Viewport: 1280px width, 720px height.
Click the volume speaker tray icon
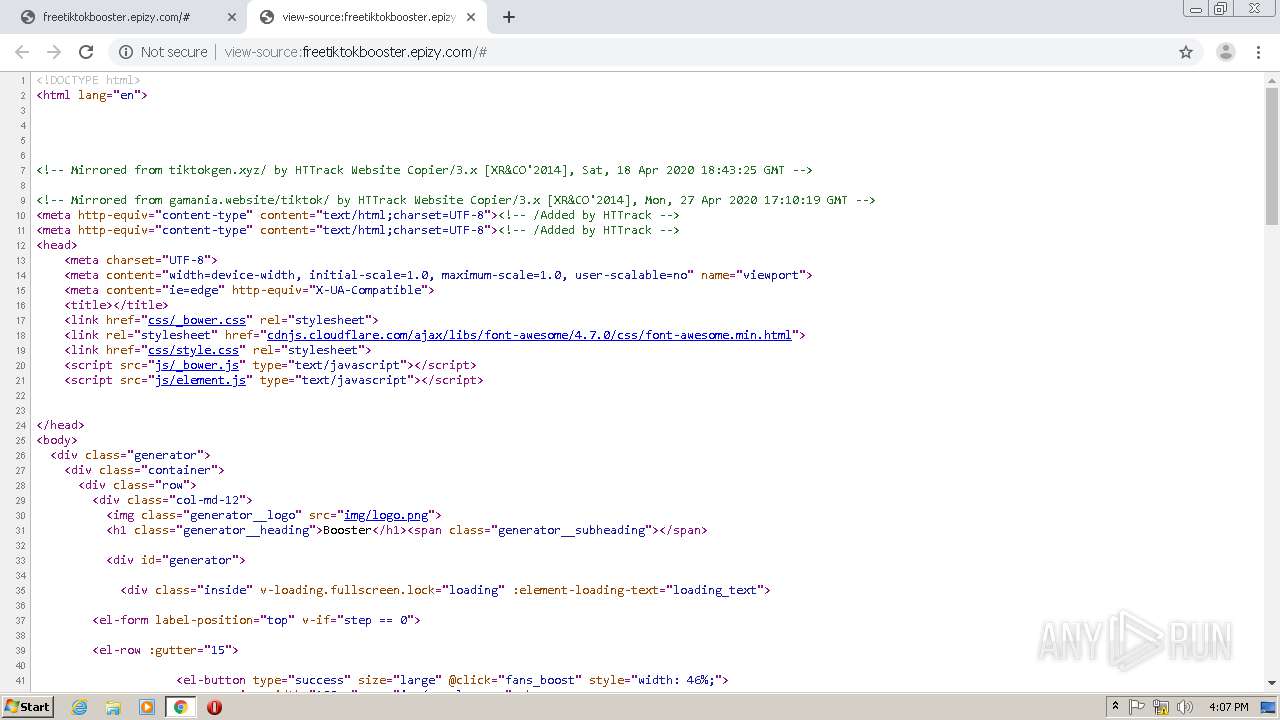[x=1185, y=707]
